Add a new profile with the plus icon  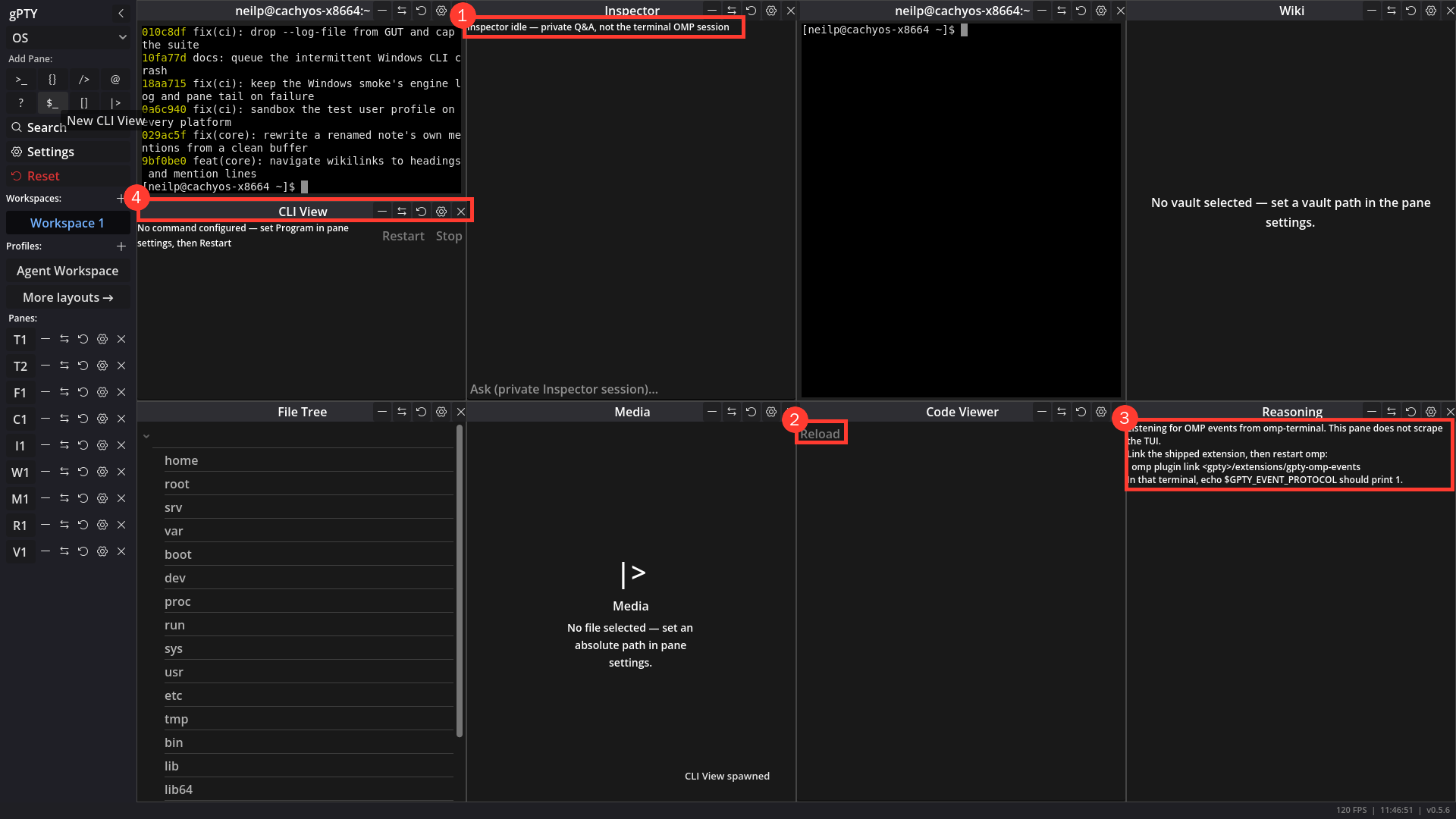[x=121, y=246]
